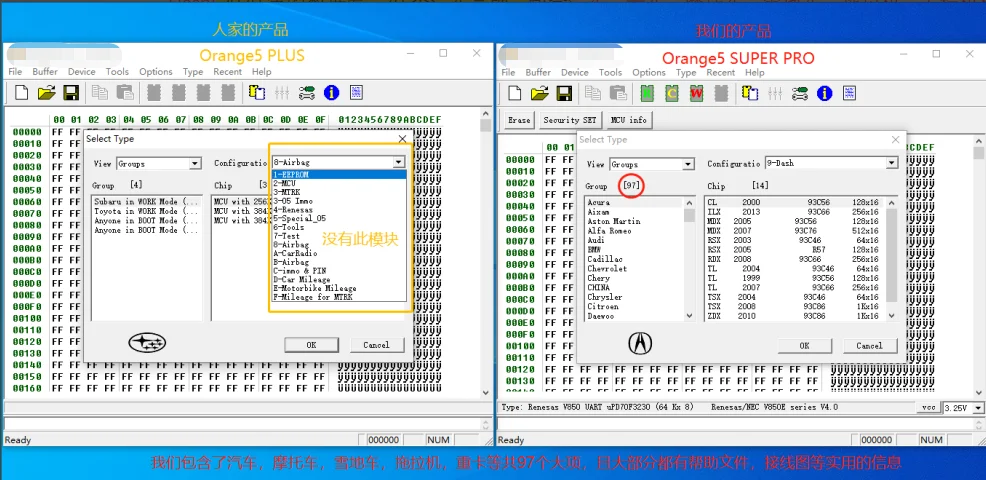This screenshot has height=480, width=986.
Task: Choose D-Car Mileage in the configuration list
Action: (x=340, y=279)
